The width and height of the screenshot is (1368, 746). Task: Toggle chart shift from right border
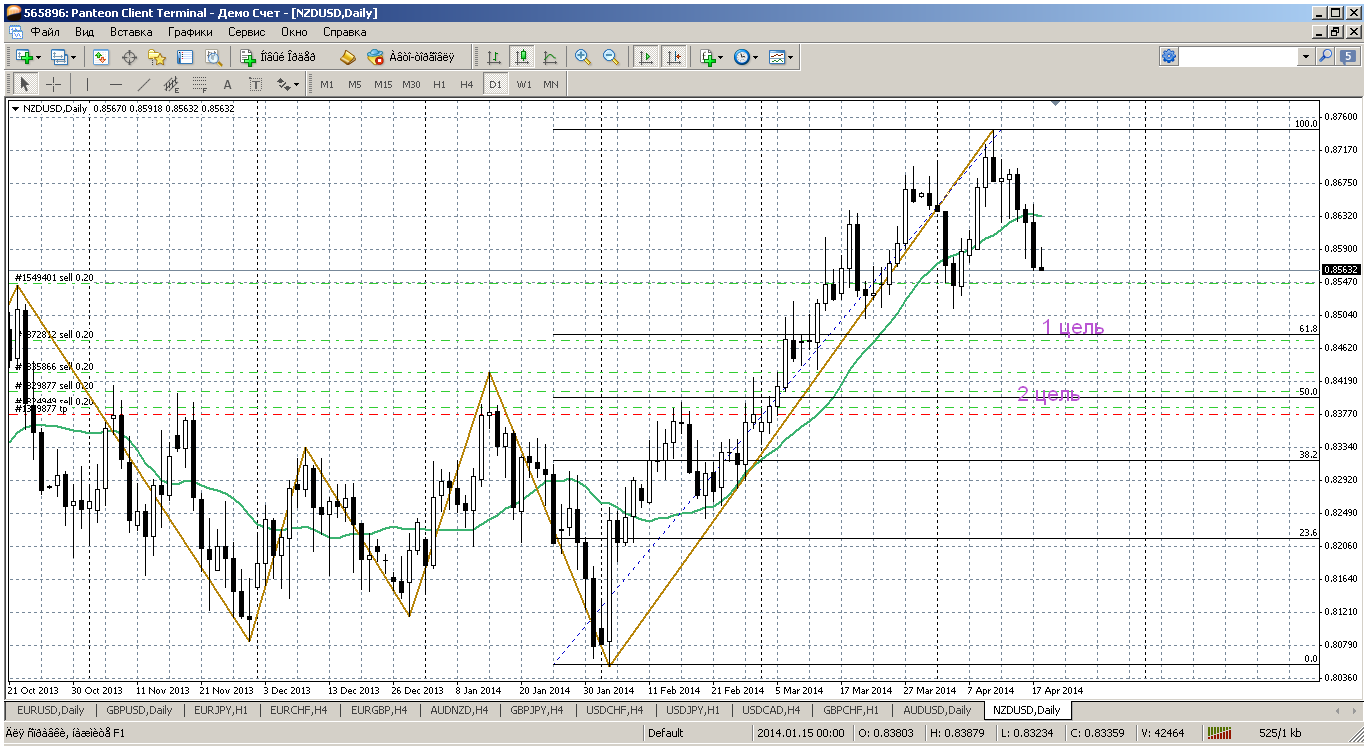[674, 58]
